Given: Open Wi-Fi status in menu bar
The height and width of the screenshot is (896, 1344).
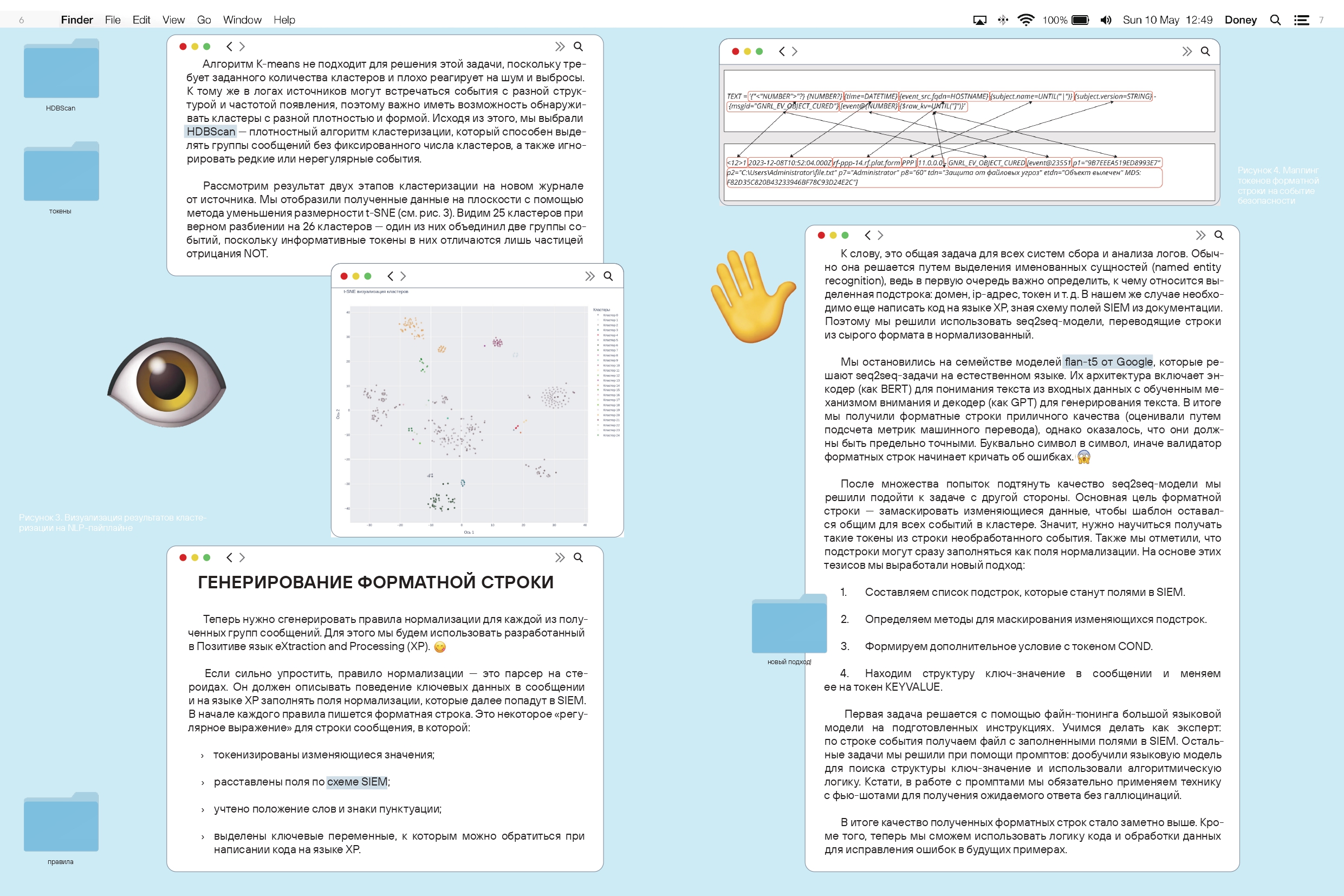Looking at the screenshot, I should (x=1025, y=20).
